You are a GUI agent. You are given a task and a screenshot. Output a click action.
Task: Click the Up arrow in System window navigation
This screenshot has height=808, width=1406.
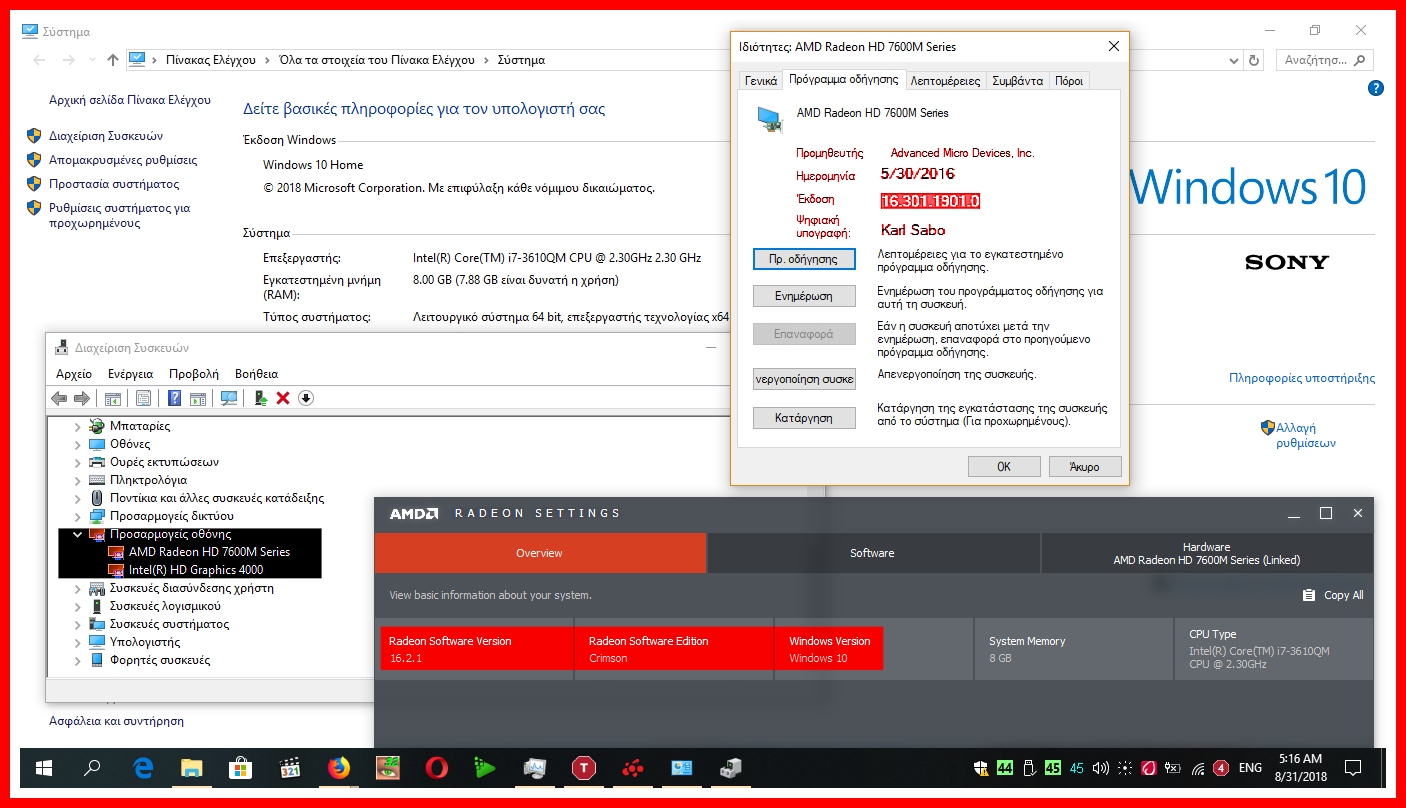[113, 60]
